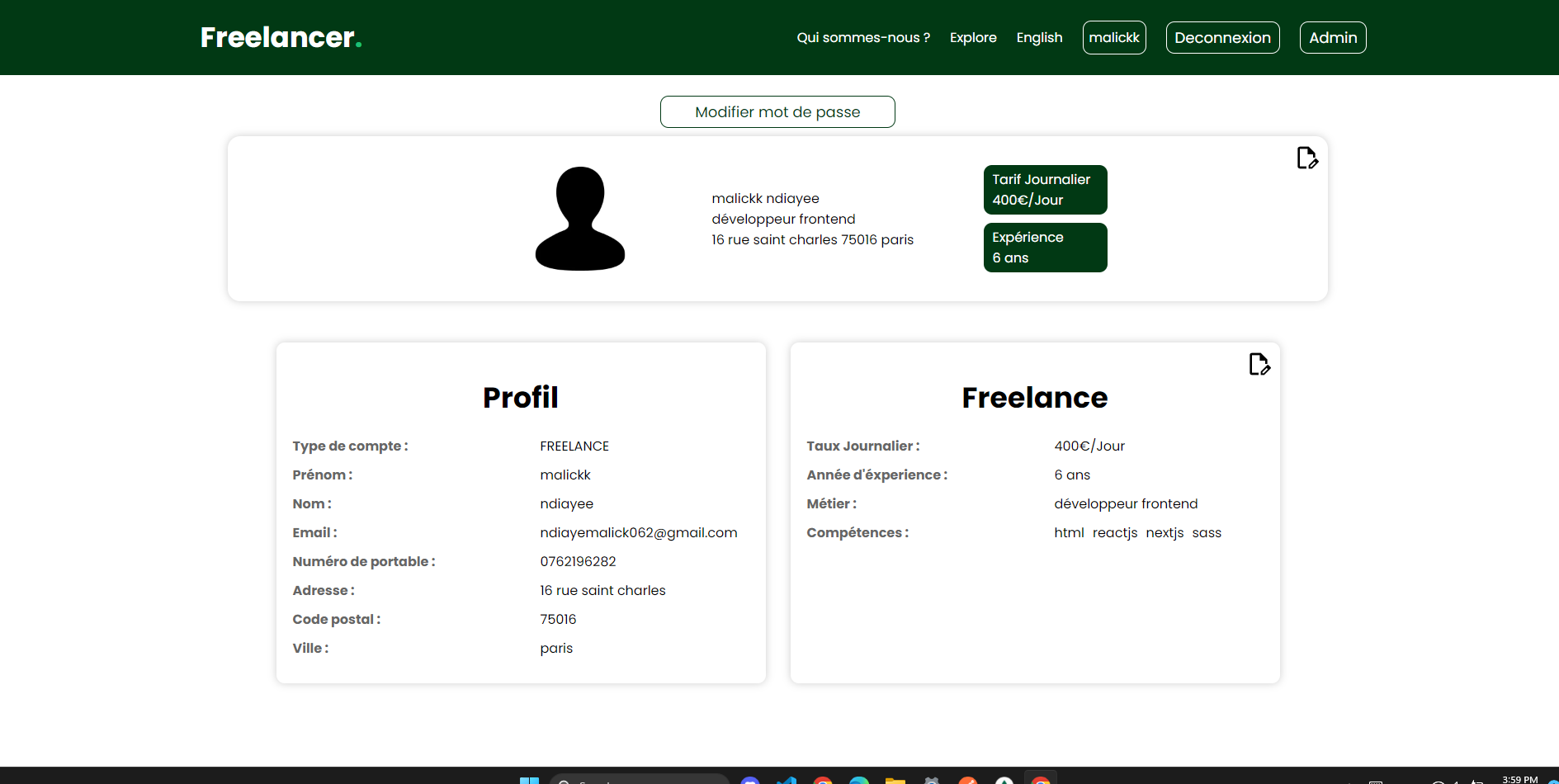Image resolution: width=1559 pixels, height=784 pixels.
Task: Open the malickk account button in navbar
Action: (x=1114, y=38)
